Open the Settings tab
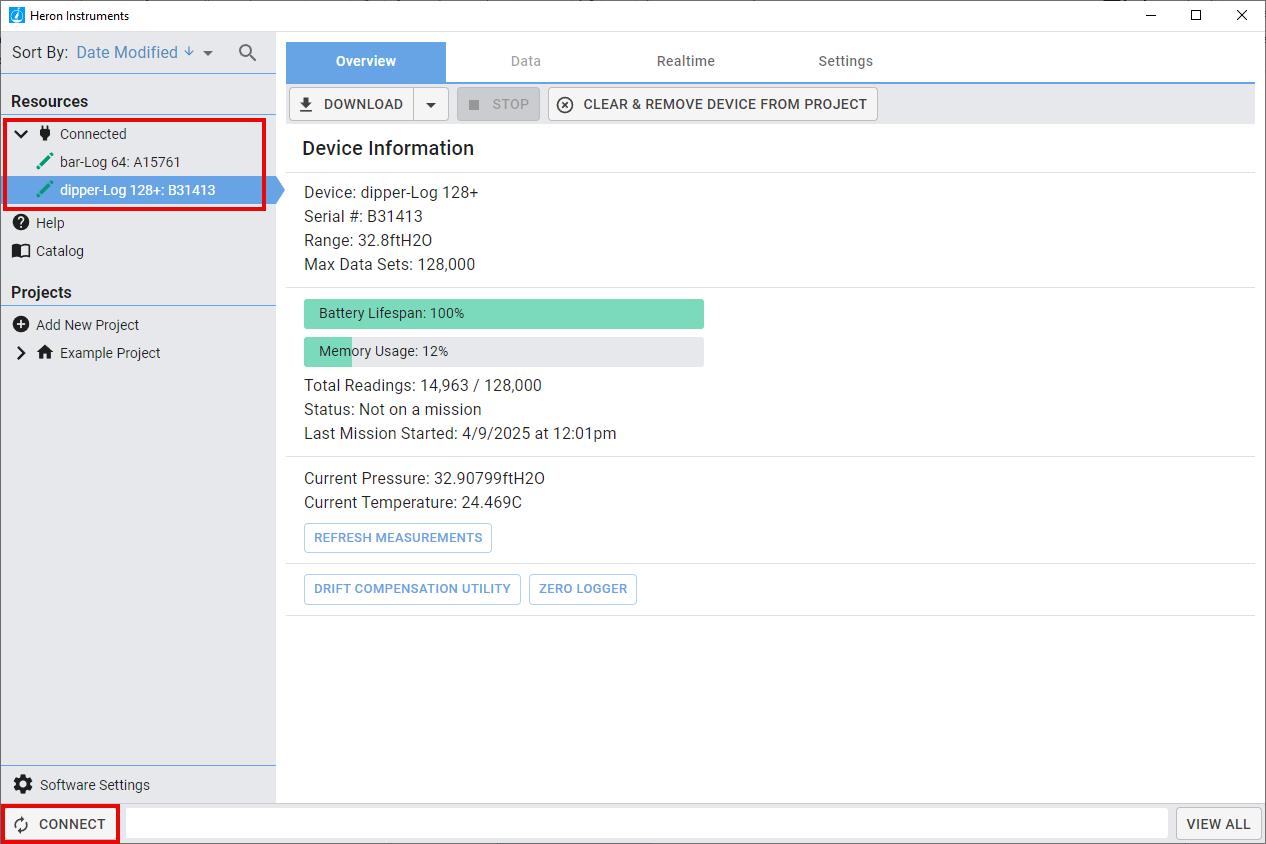 [846, 61]
